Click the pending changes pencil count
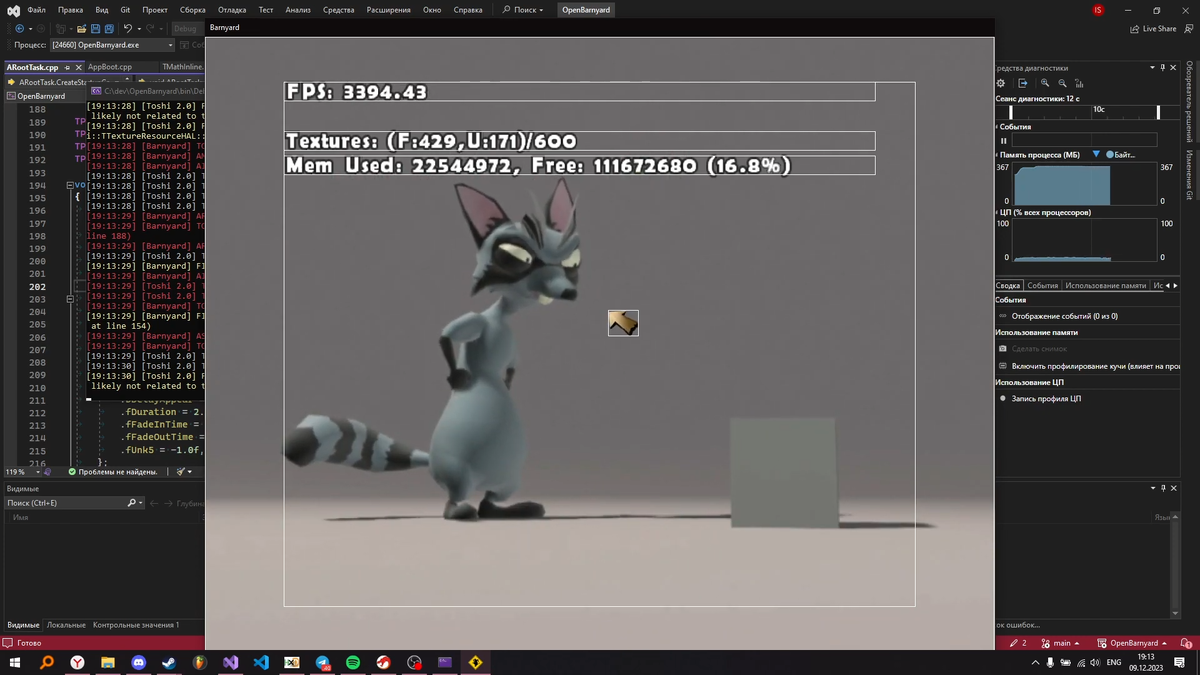 click(x=1018, y=643)
